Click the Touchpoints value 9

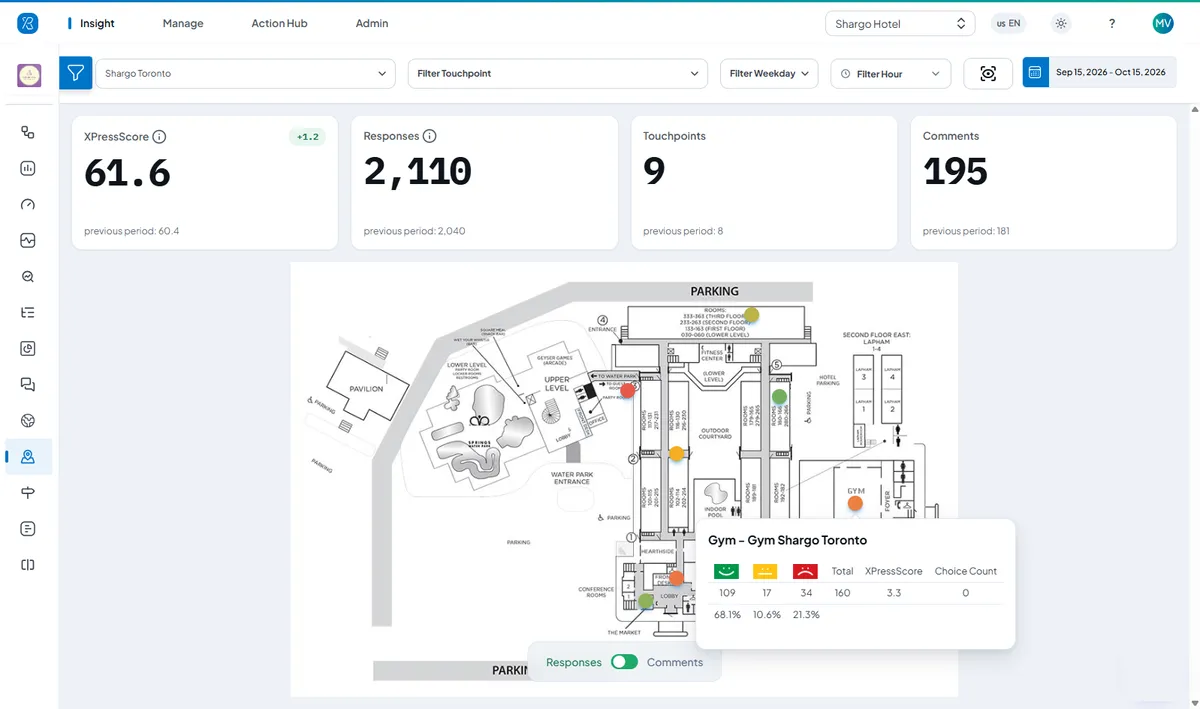(x=654, y=173)
